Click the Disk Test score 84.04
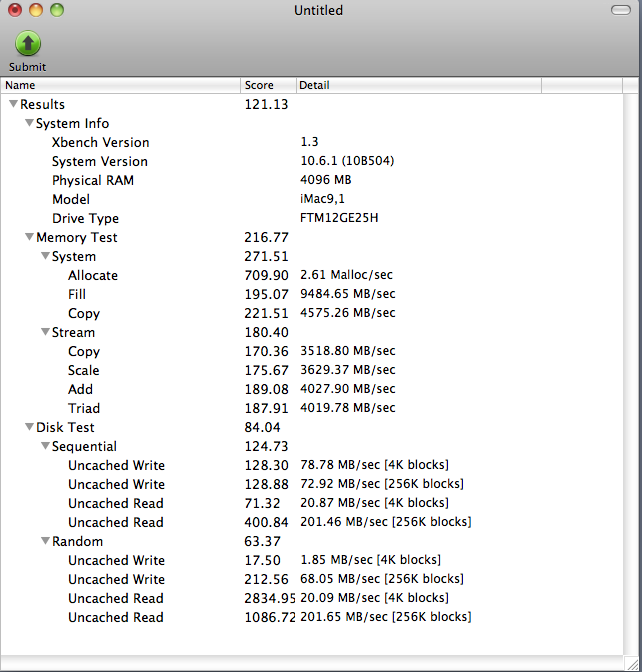 click(x=262, y=427)
